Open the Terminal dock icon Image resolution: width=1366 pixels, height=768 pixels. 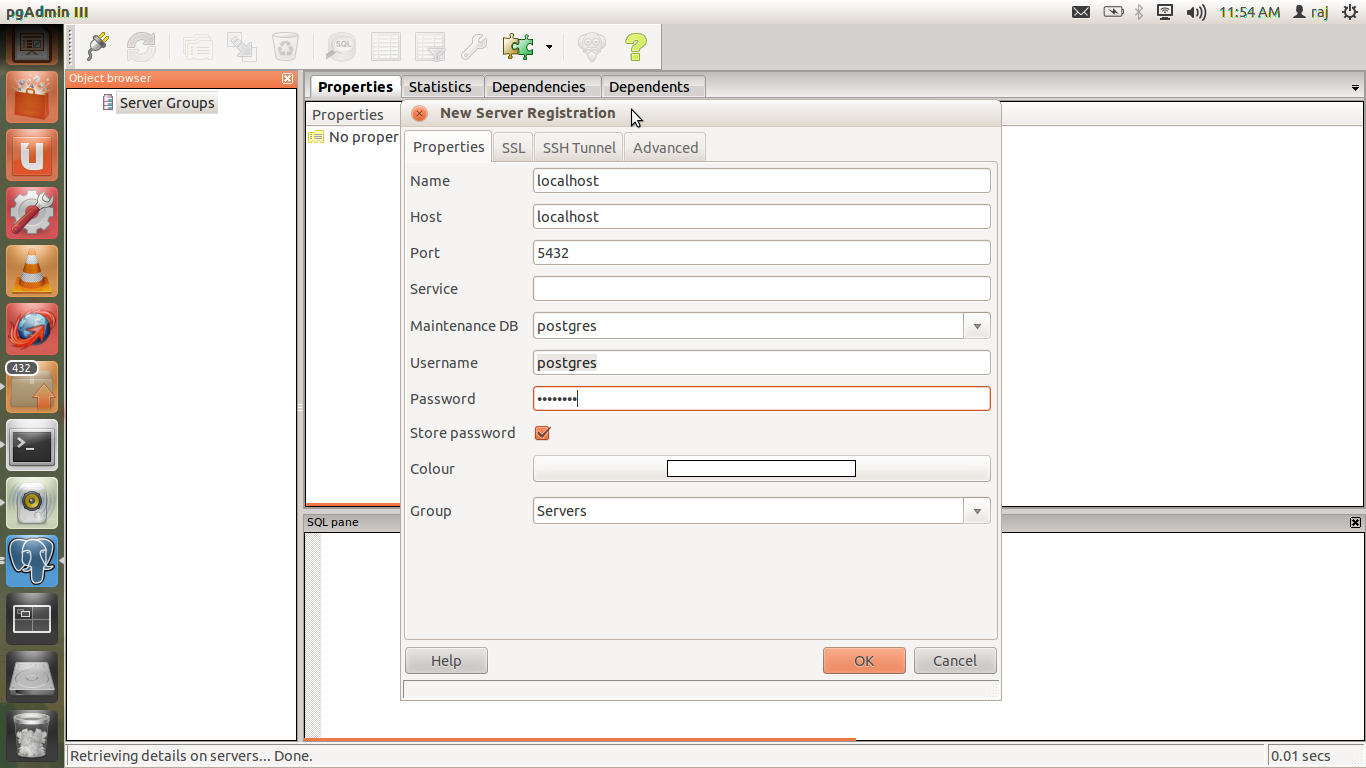(x=32, y=446)
